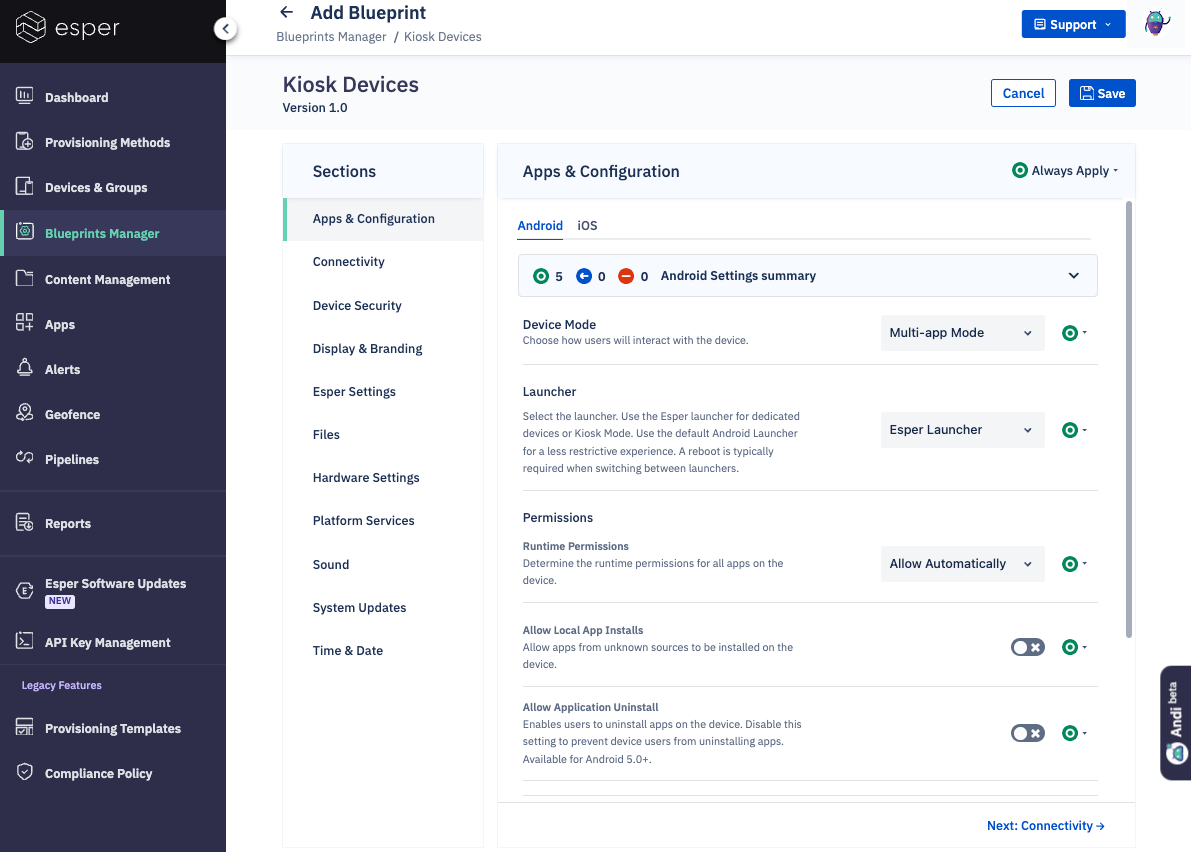Enable Allow Application Uninstall

tap(1027, 733)
